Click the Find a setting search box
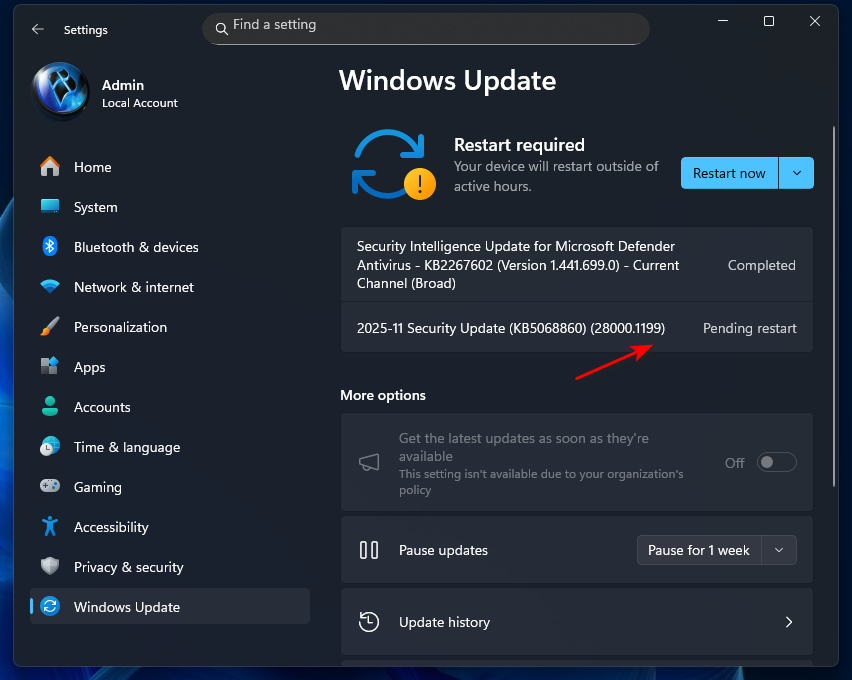This screenshot has height=680, width=852. pyautogui.click(x=425, y=29)
